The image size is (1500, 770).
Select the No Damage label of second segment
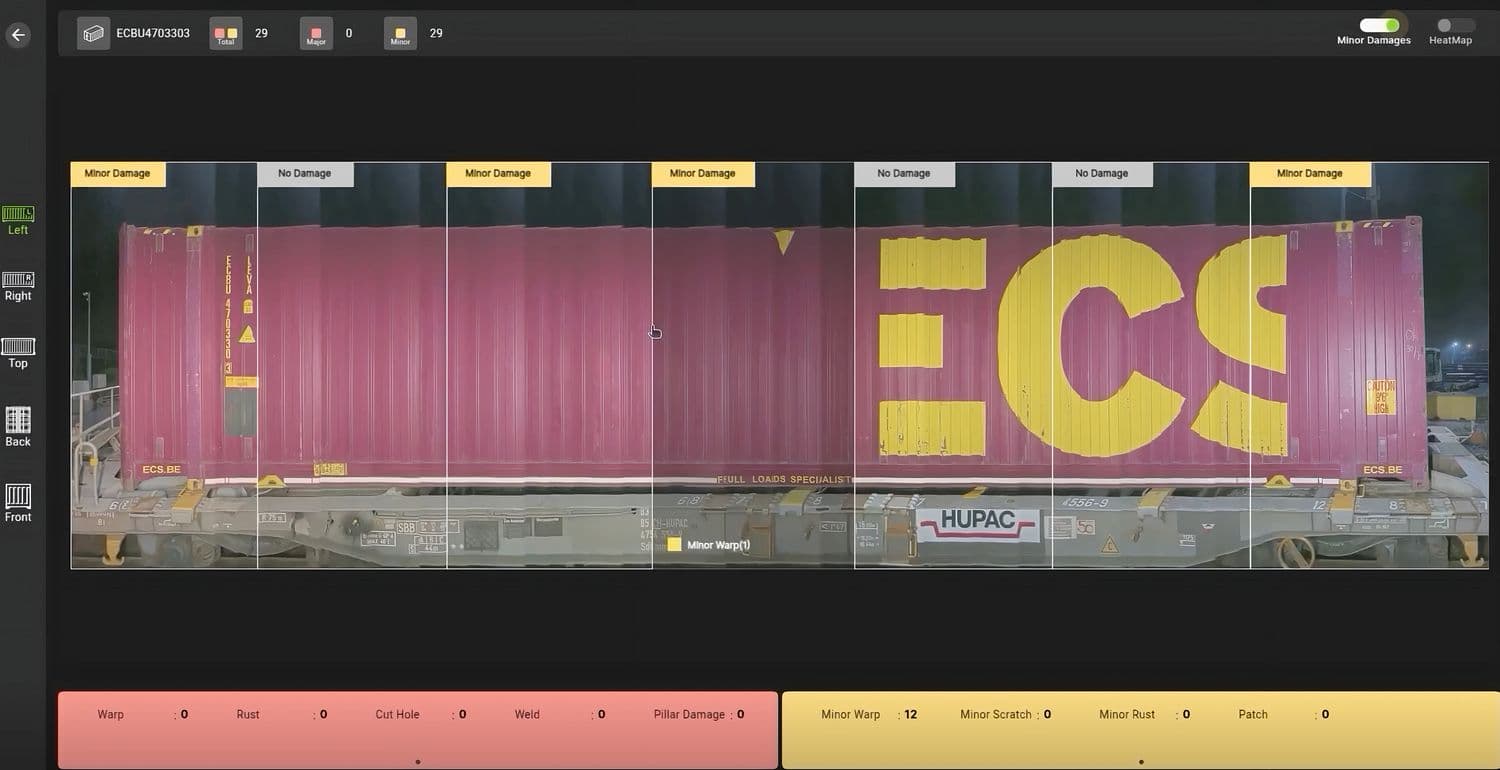(305, 174)
